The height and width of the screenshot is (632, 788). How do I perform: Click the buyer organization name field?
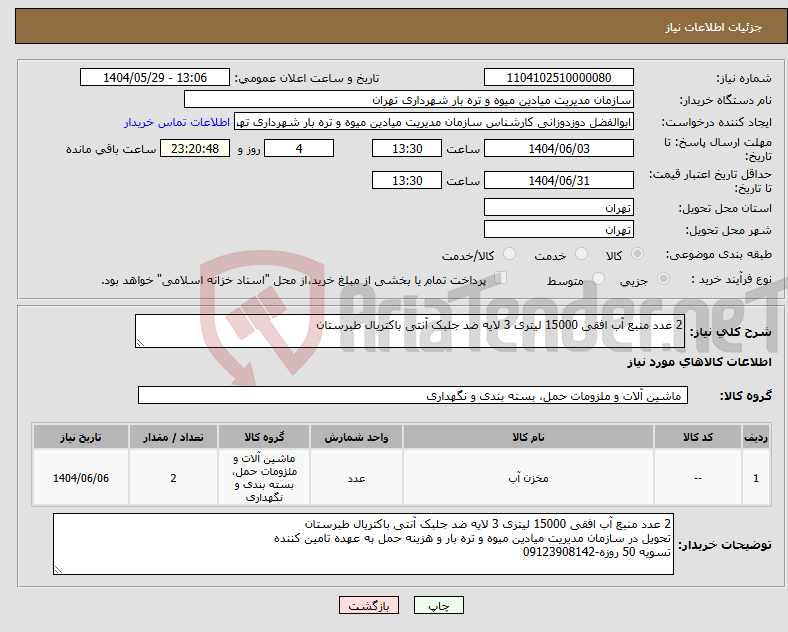409,99
